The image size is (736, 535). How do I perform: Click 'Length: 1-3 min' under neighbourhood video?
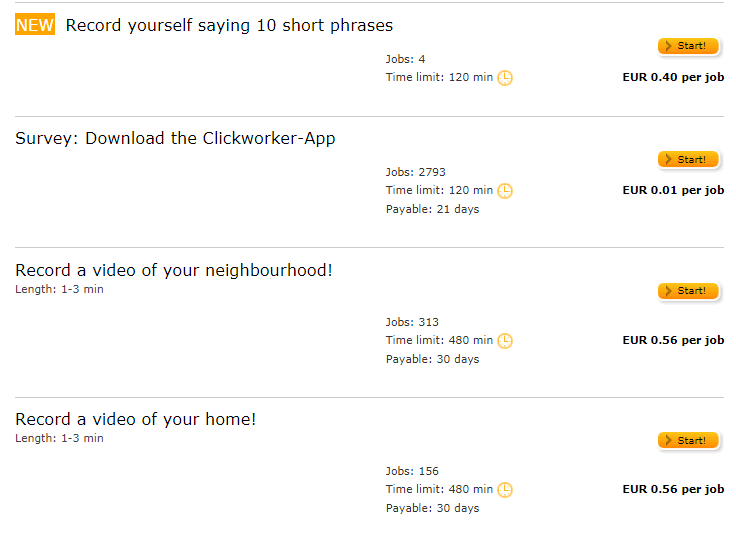[59, 290]
